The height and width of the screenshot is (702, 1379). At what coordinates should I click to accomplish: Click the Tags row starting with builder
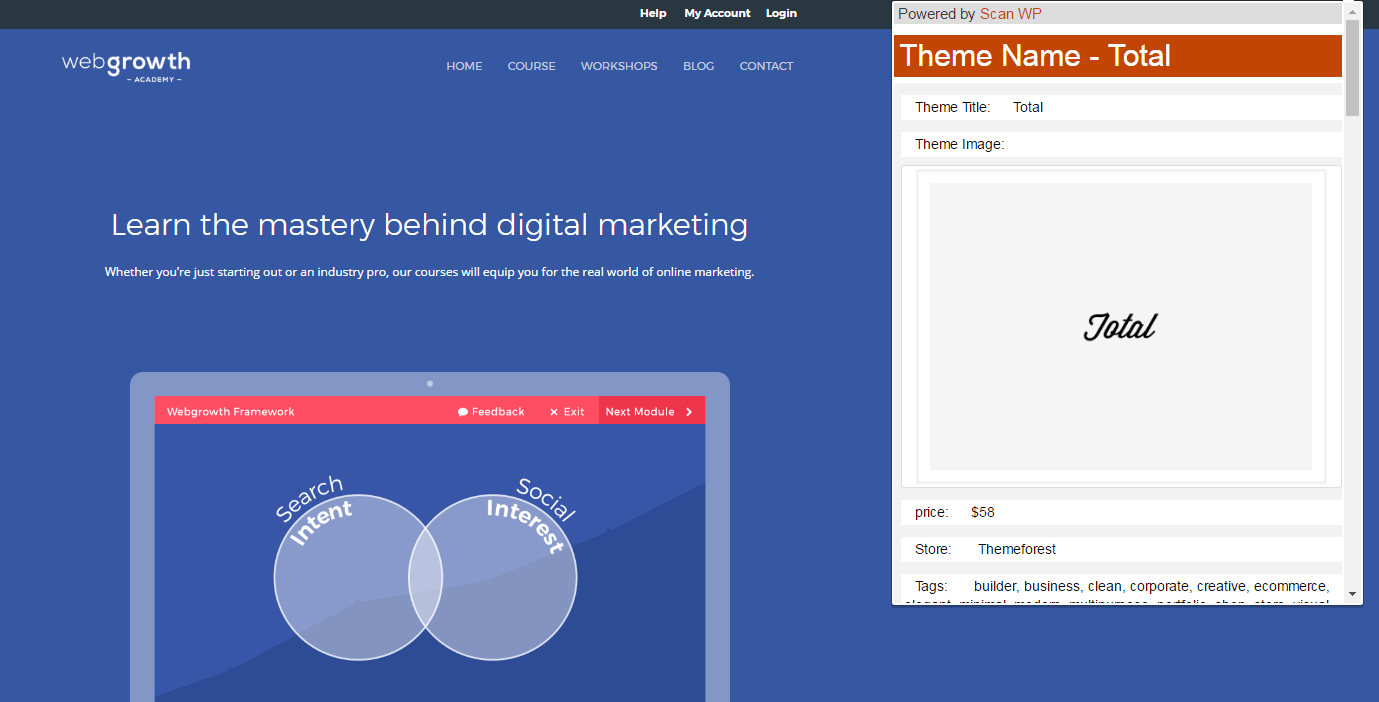click(x=1121, y=590)
